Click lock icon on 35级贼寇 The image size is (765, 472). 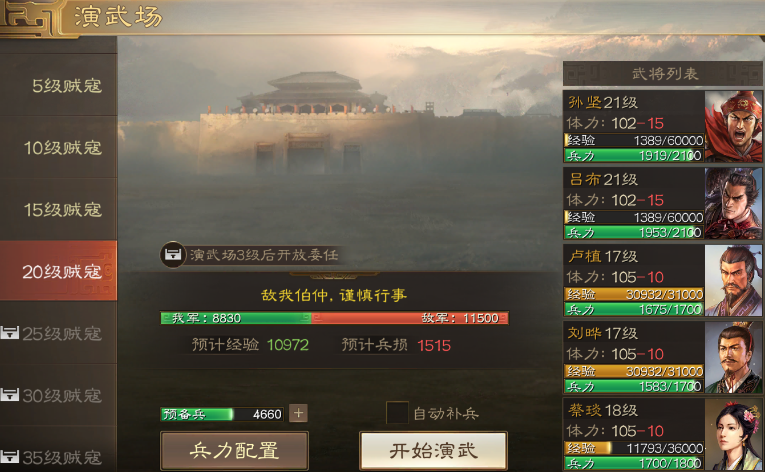(10, 457)
